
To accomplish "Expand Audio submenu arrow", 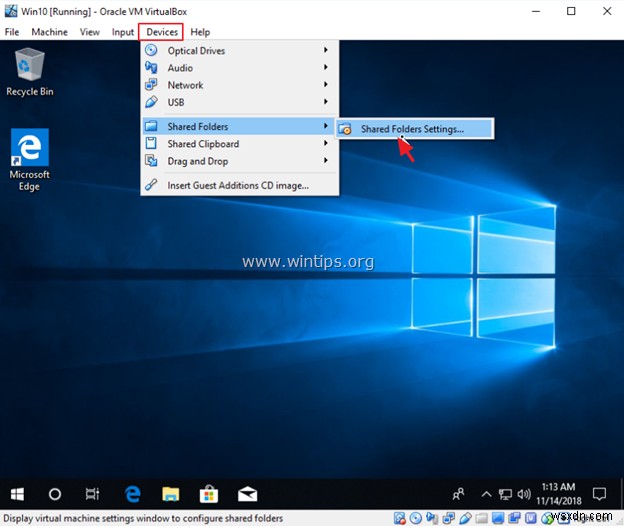I will click(326, 67).
